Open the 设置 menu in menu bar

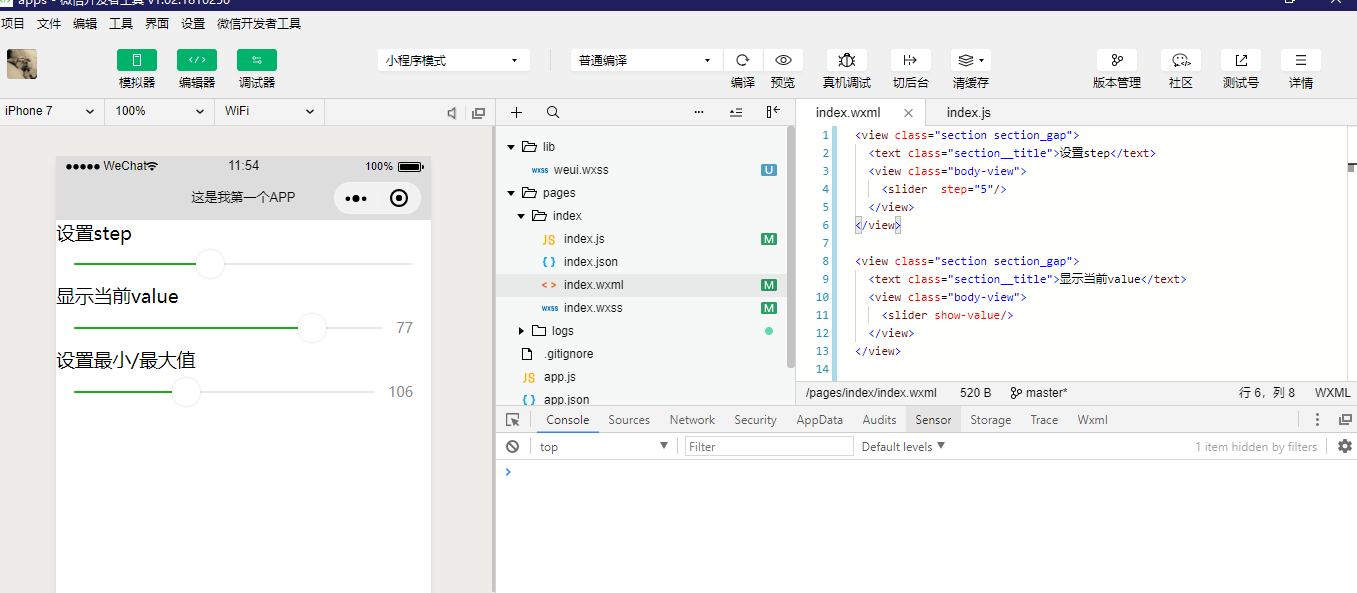pos(193,23)
